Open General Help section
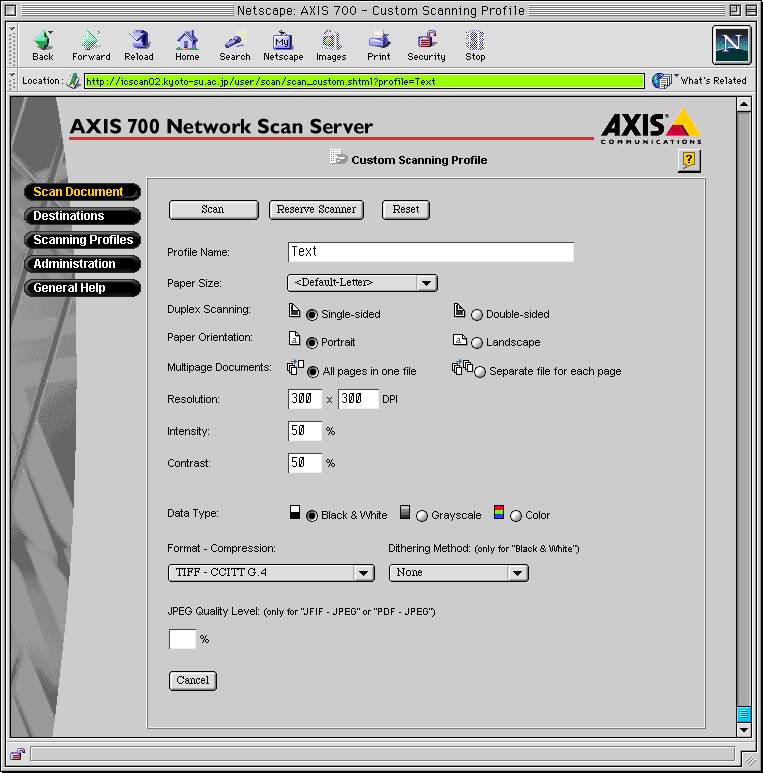This screenshot has width=763, height=773. (x=82, y=288)
